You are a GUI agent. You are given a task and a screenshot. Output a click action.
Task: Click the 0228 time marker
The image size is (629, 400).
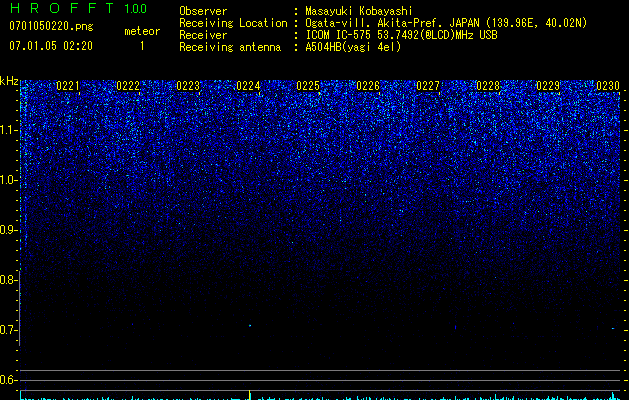click(x=488, y=86)
